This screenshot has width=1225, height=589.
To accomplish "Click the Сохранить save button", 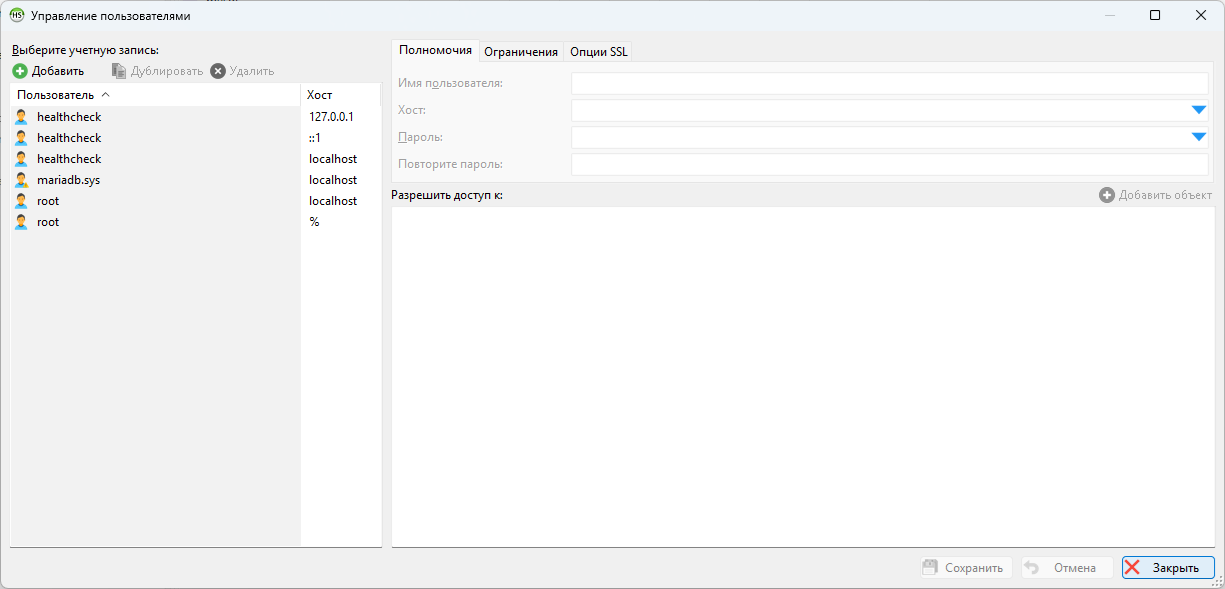I will (966, 568).
